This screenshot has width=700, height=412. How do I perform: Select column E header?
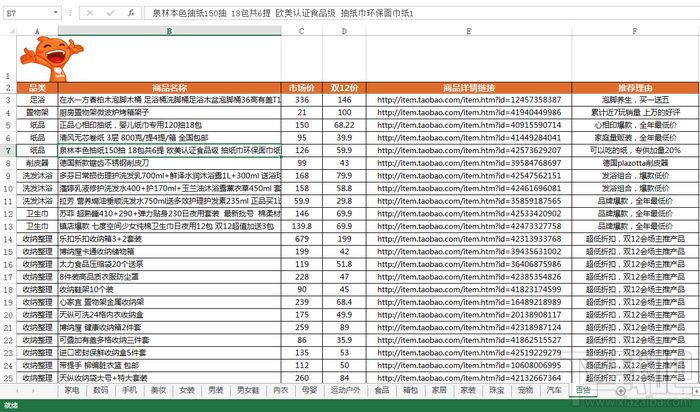[x=469, y=31]
